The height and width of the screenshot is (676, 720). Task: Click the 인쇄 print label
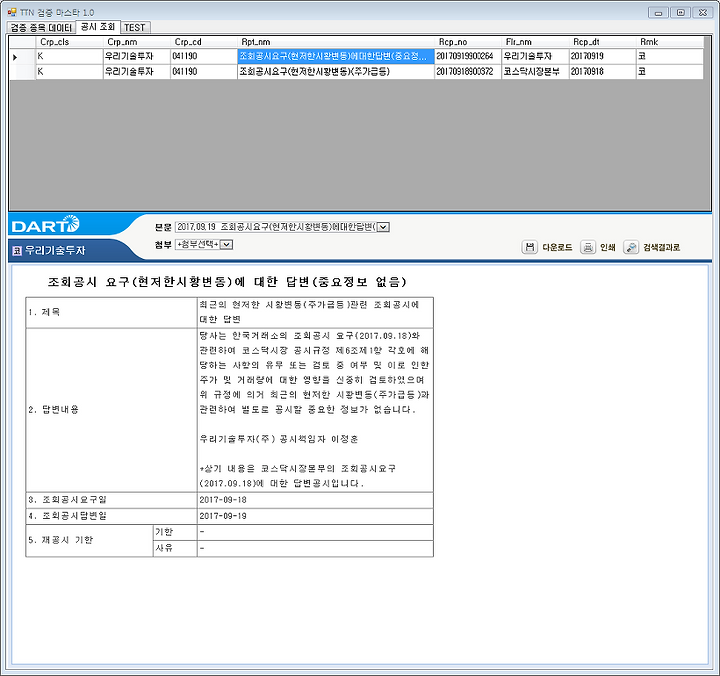[608, 248]
